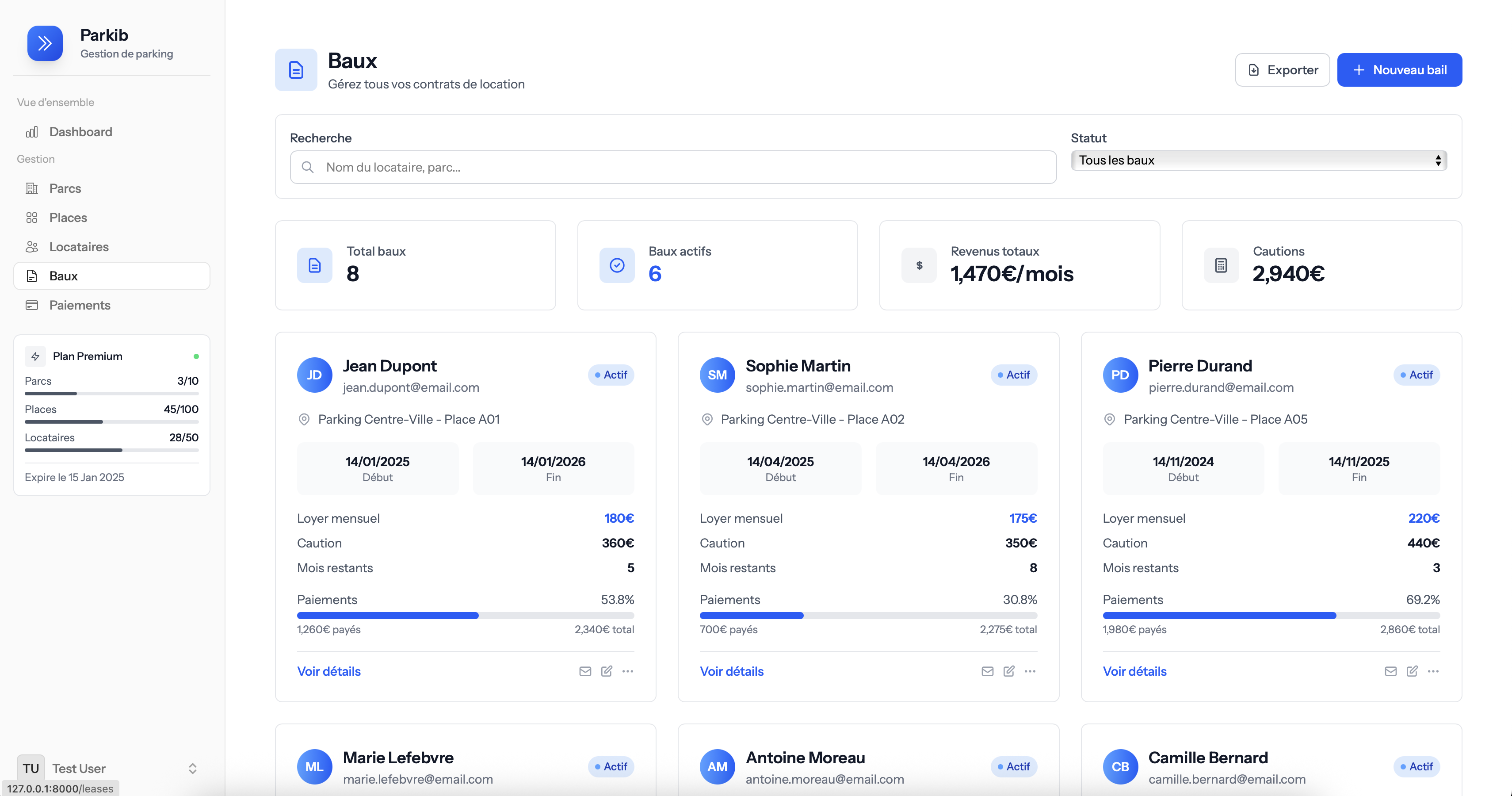This screenshot has height=796, width=1512.
Task: Open the Dashboard page in sidebar
Action: pyautogui.click(x=80, y=131)
